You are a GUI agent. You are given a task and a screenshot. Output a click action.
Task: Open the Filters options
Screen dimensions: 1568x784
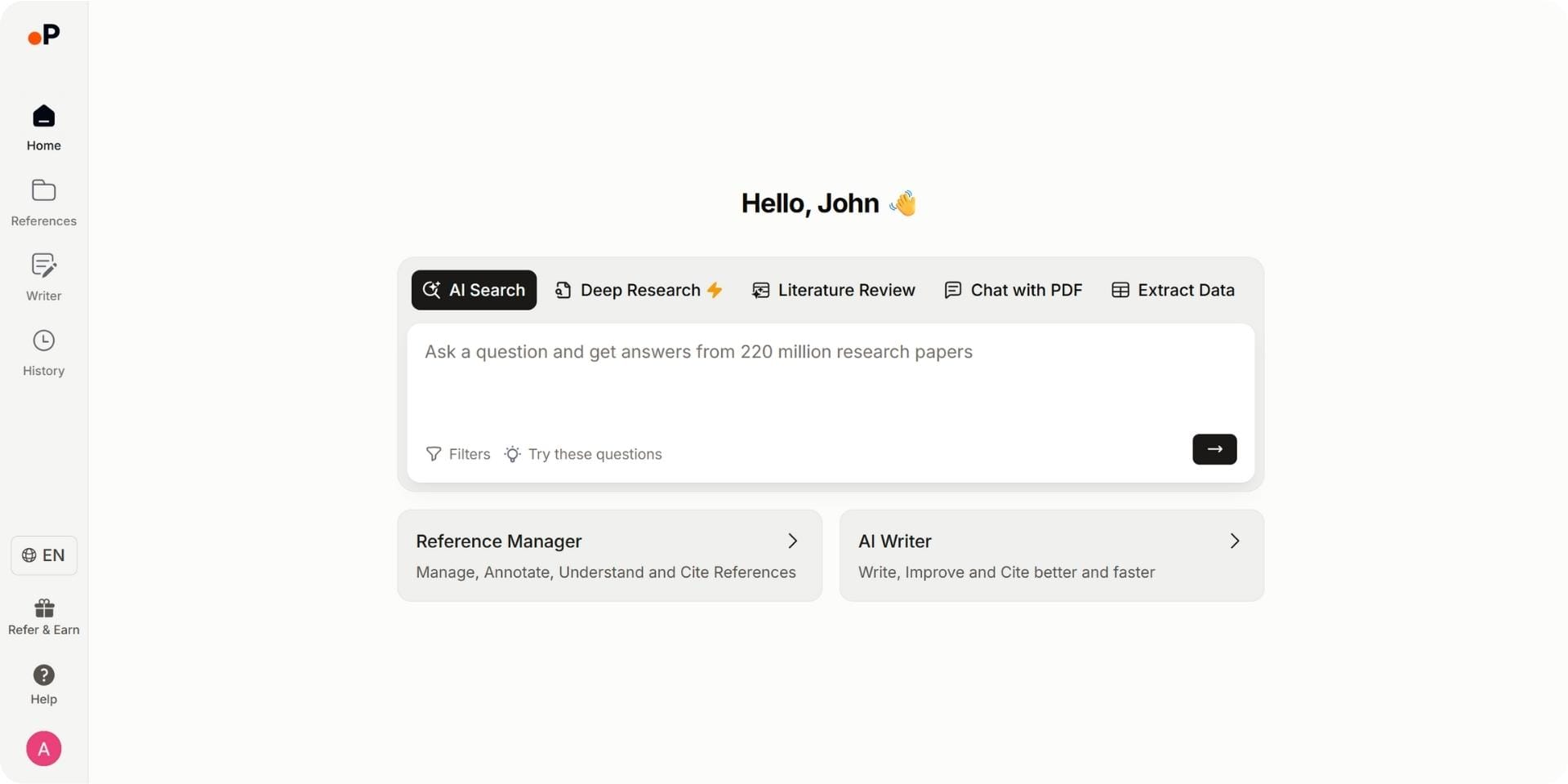tap(457, 454)
